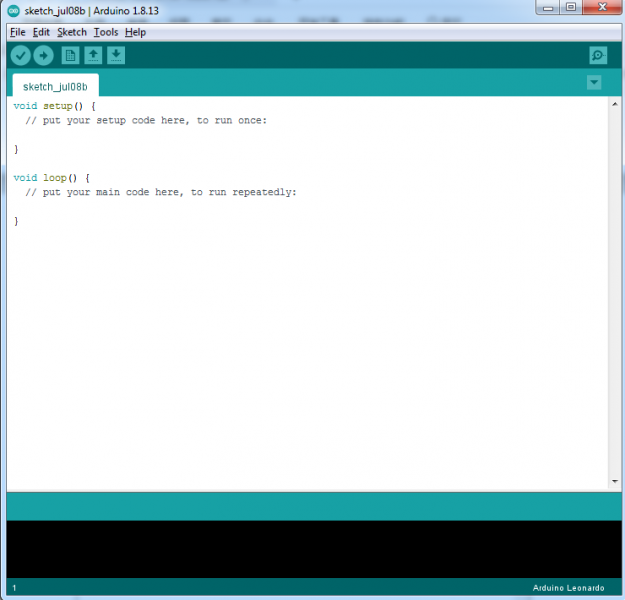Click inside the black console output area
The height and width of the screenshot is (600, 625).
pyautogui.click(x=312, y=548)
